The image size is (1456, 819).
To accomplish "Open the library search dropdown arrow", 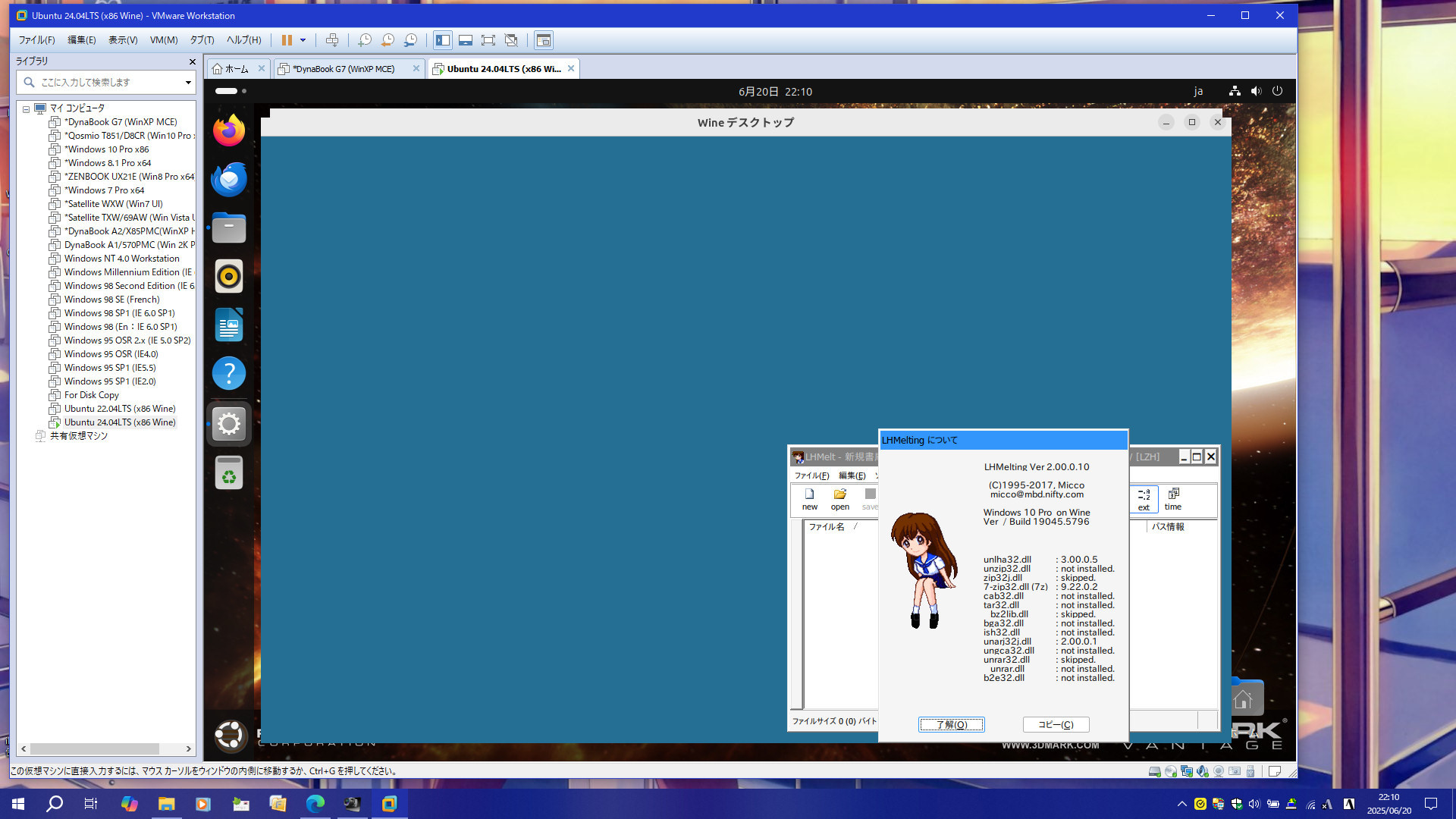I will pos(188,82).
